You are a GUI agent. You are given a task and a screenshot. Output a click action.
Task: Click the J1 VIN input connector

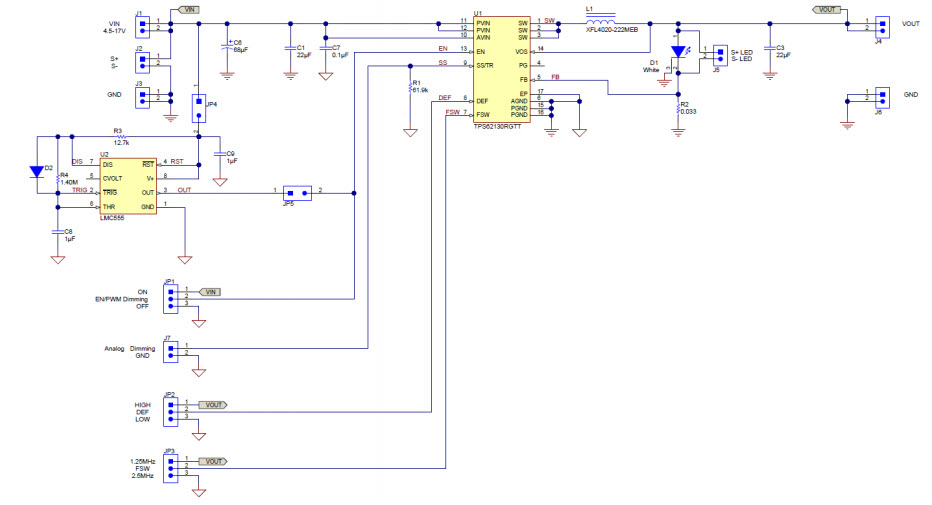click(143, 25)
